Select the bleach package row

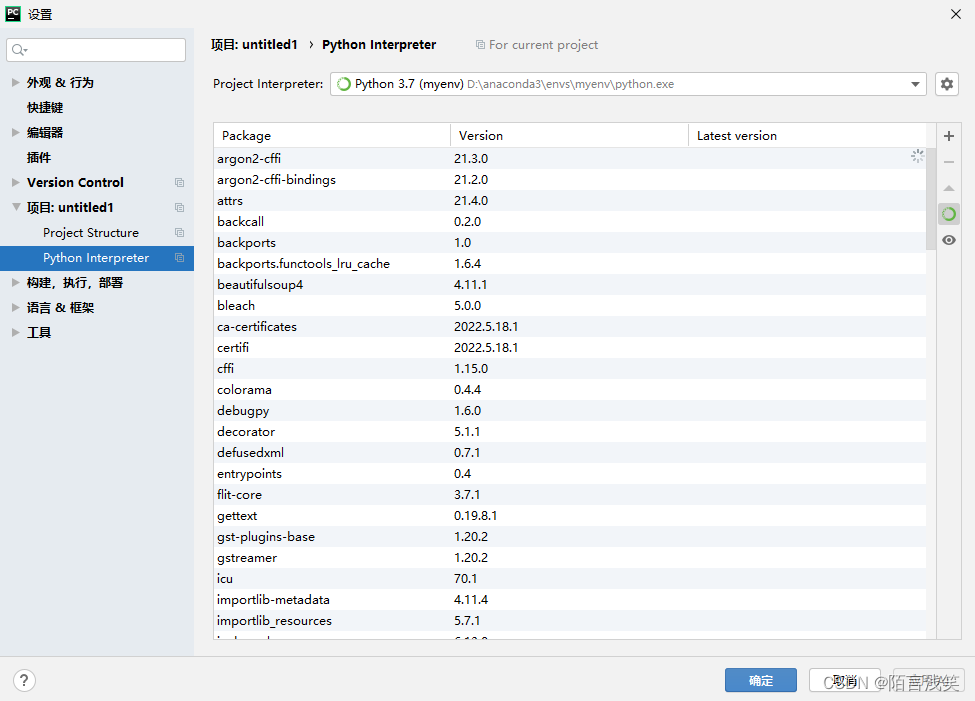(x=570, y=305)
